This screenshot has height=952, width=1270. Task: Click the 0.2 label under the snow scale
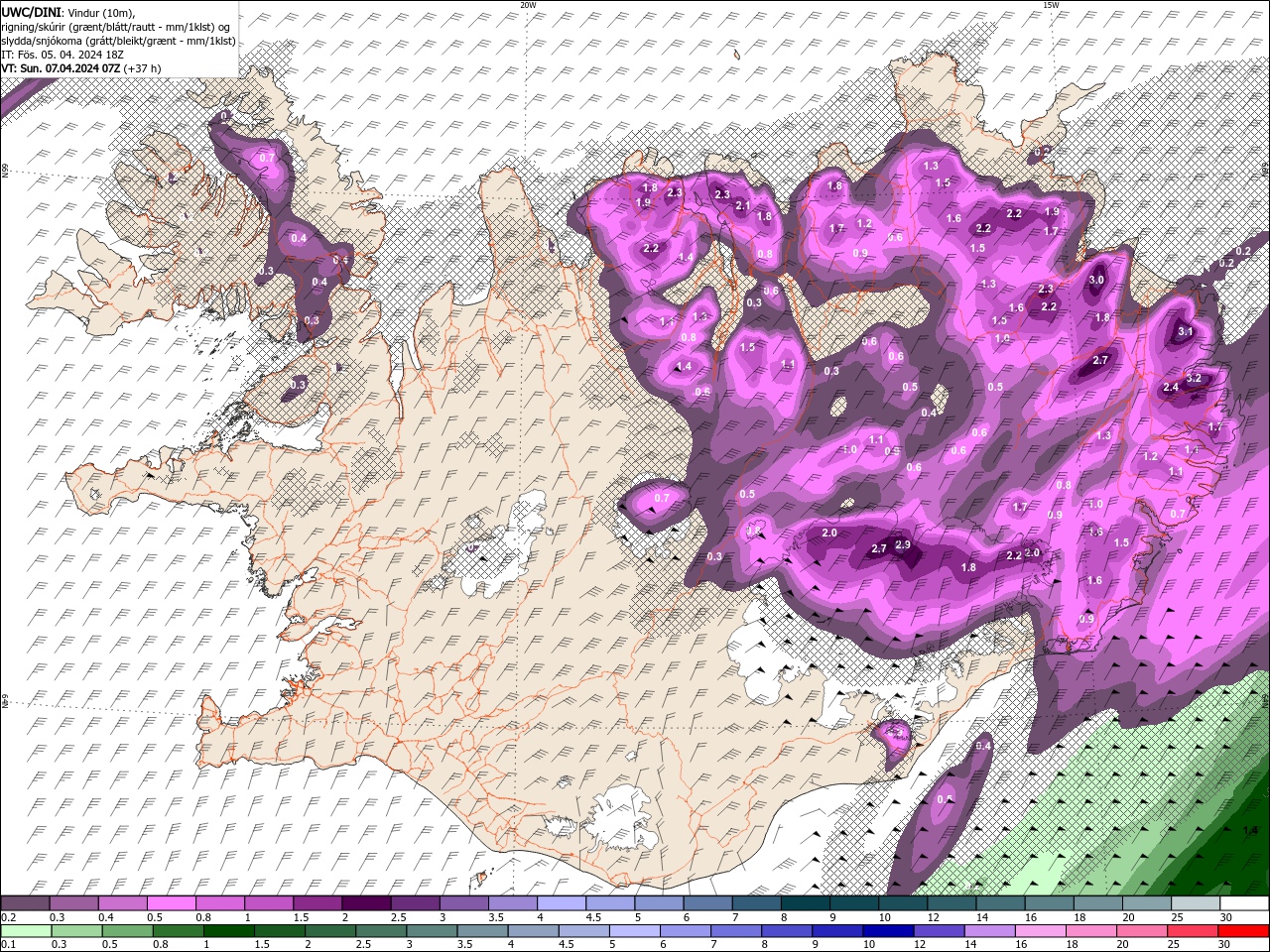(10, 917)
